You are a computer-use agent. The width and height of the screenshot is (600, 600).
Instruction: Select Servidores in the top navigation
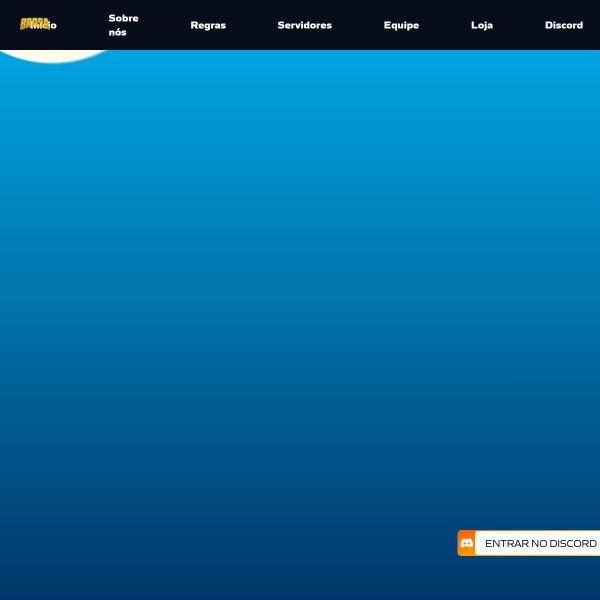[305, 25]
